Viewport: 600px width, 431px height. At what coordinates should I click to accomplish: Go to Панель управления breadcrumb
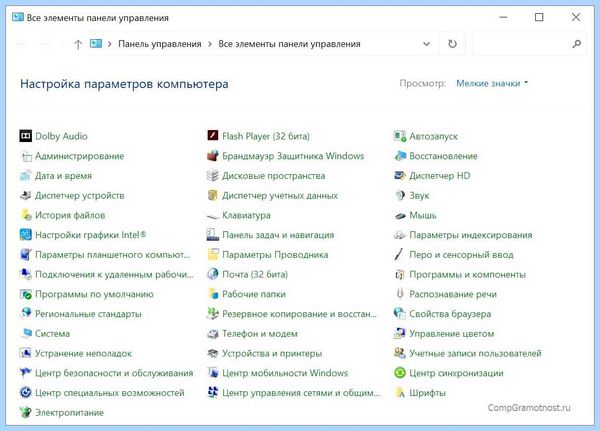[x=160, y=44]
